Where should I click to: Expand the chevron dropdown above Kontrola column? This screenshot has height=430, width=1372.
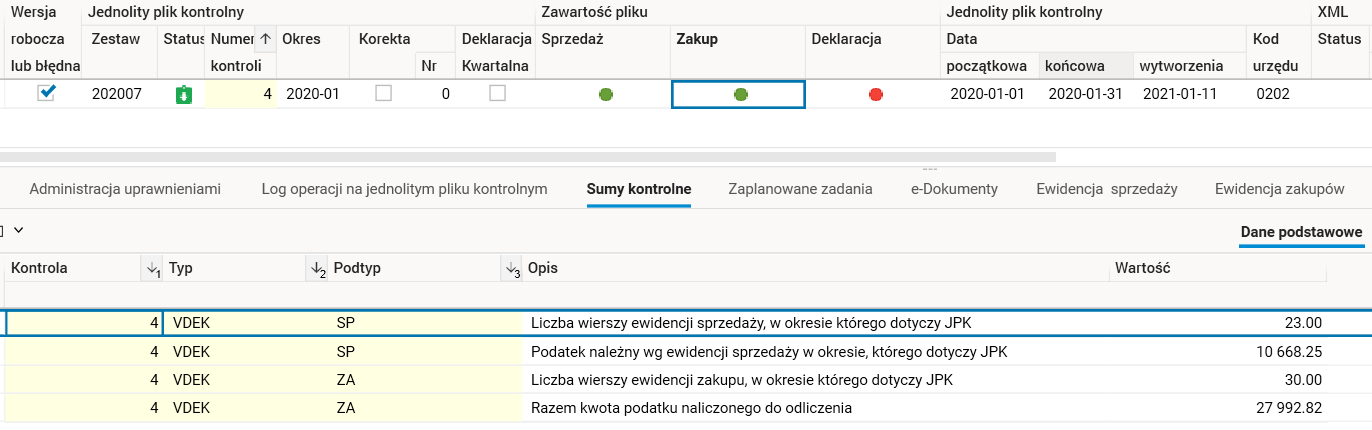(x=18, y=230)
